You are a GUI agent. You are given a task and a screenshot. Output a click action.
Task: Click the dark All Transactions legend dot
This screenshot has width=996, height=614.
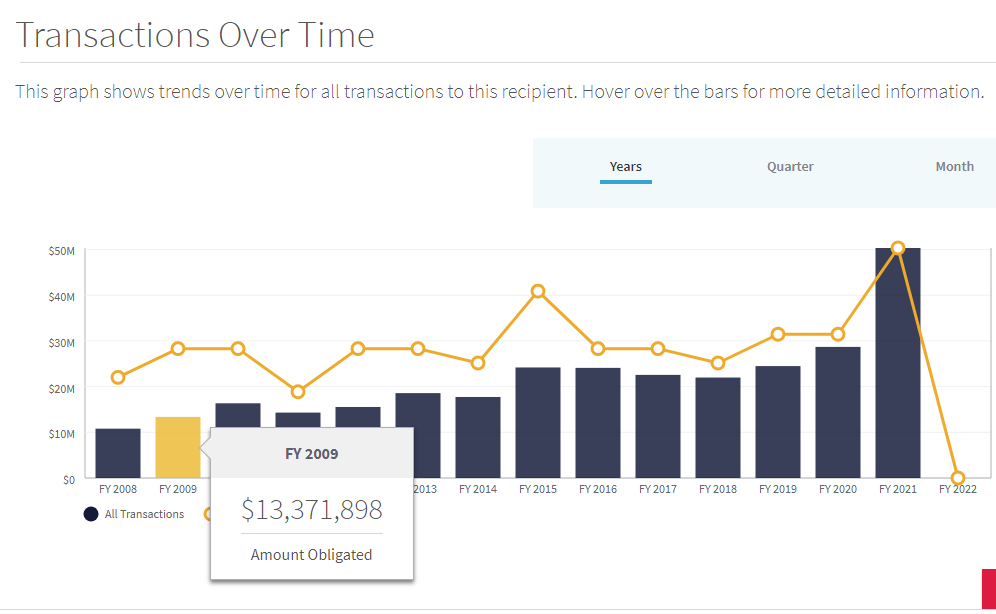pyautogui.click(x=91, y=514)
